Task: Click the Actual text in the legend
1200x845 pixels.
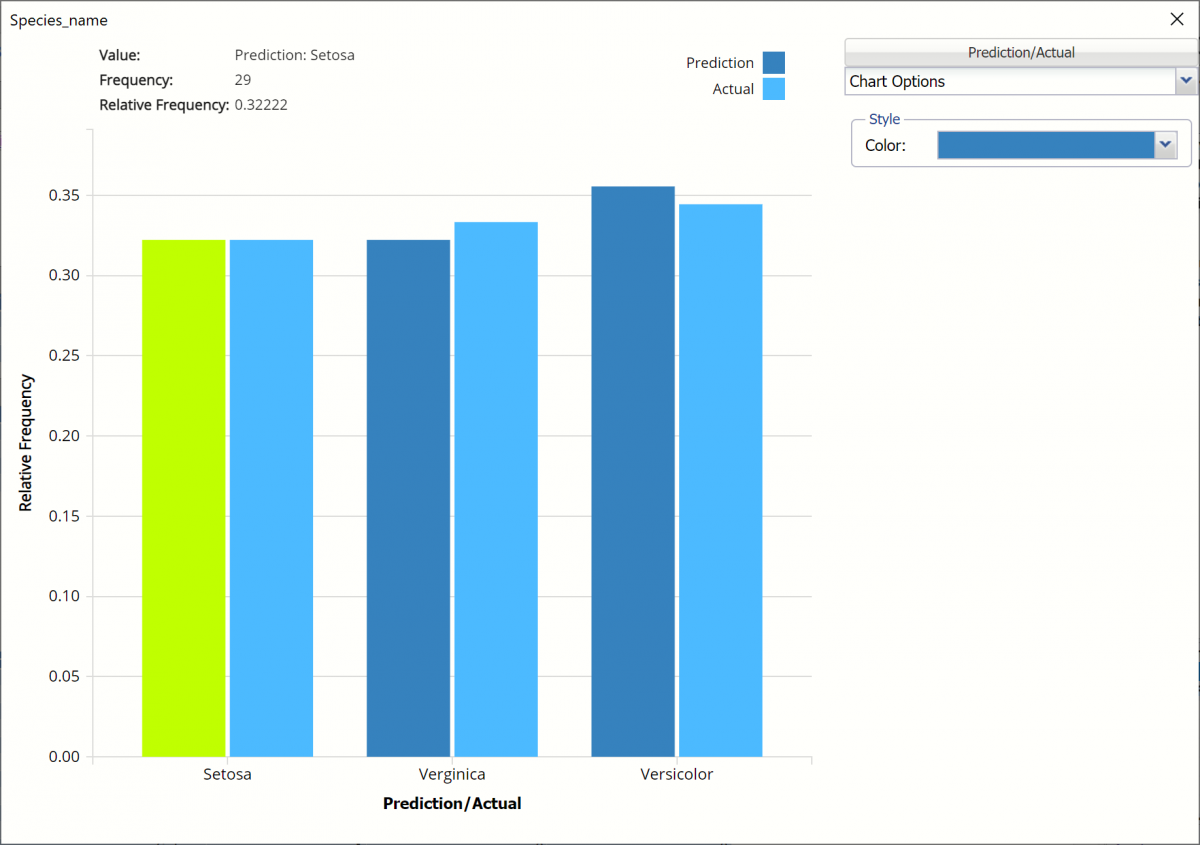Action: pyautogui.click(x=733, y=89)
